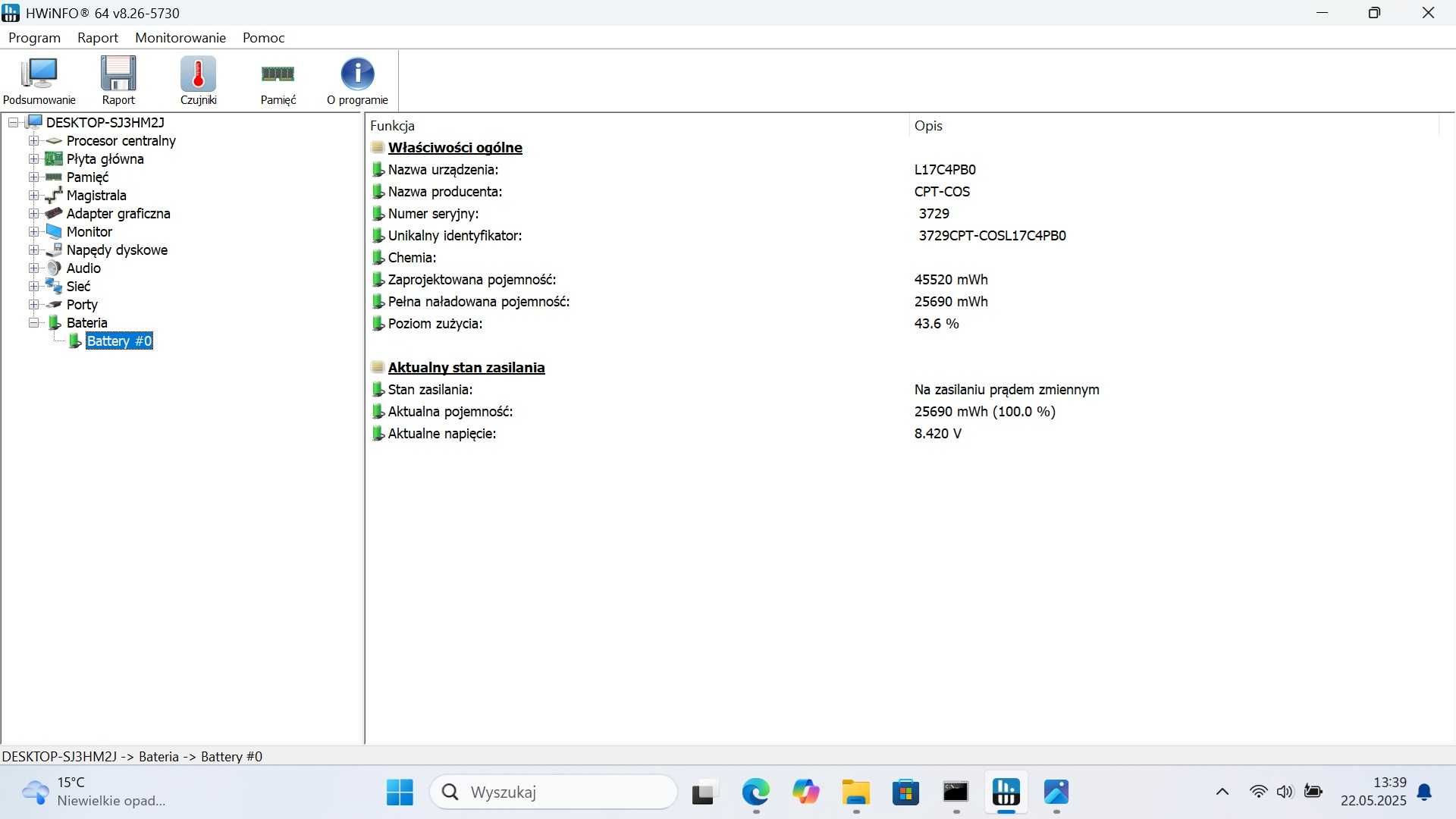Click the HWiNFO taskbar icon
1456x819 pixels.
pyautogui.click(x=1006, y=792)
